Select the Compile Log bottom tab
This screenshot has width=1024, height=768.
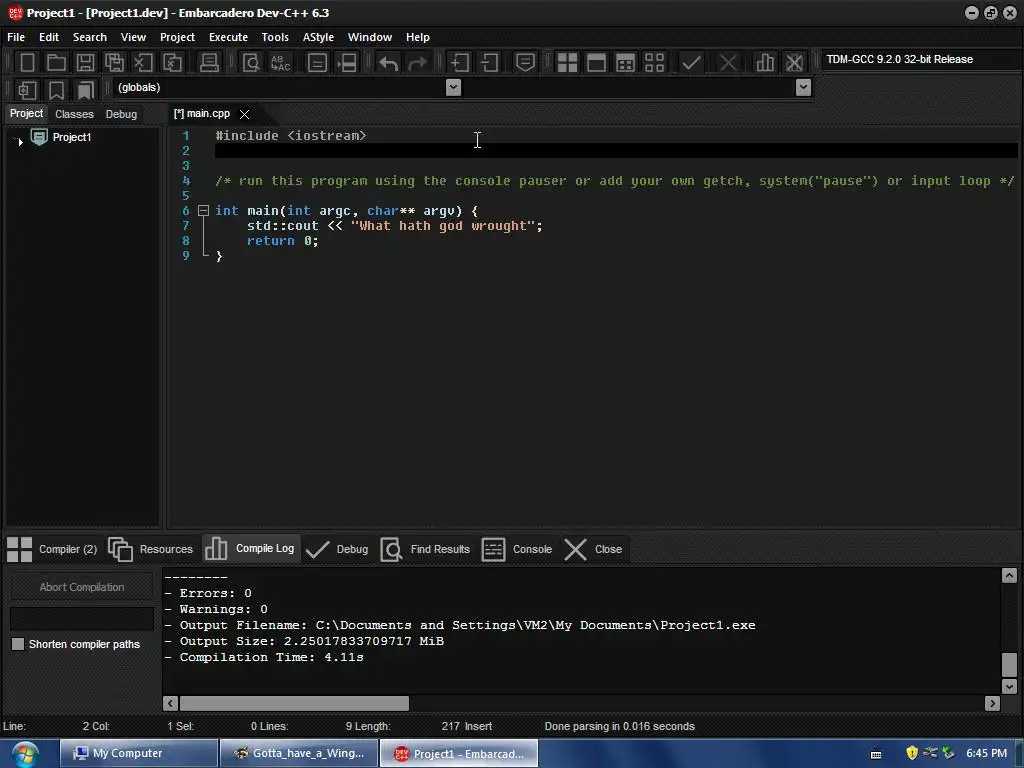click(251, 549)
